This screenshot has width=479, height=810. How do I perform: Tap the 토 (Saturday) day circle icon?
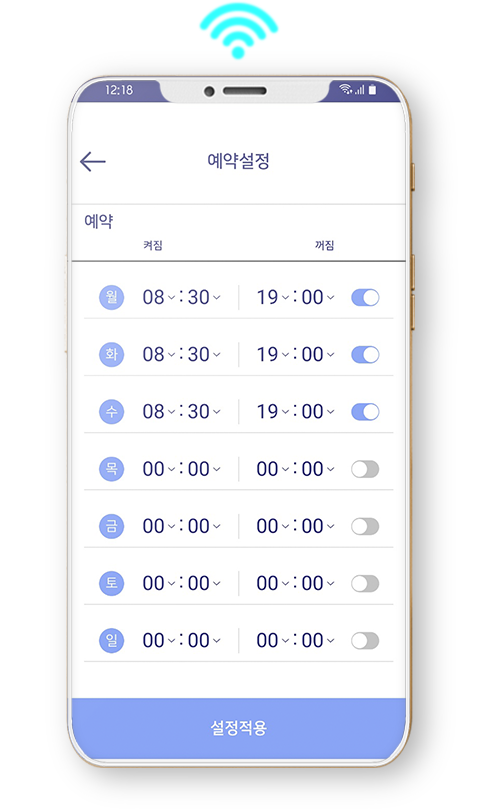112,584
